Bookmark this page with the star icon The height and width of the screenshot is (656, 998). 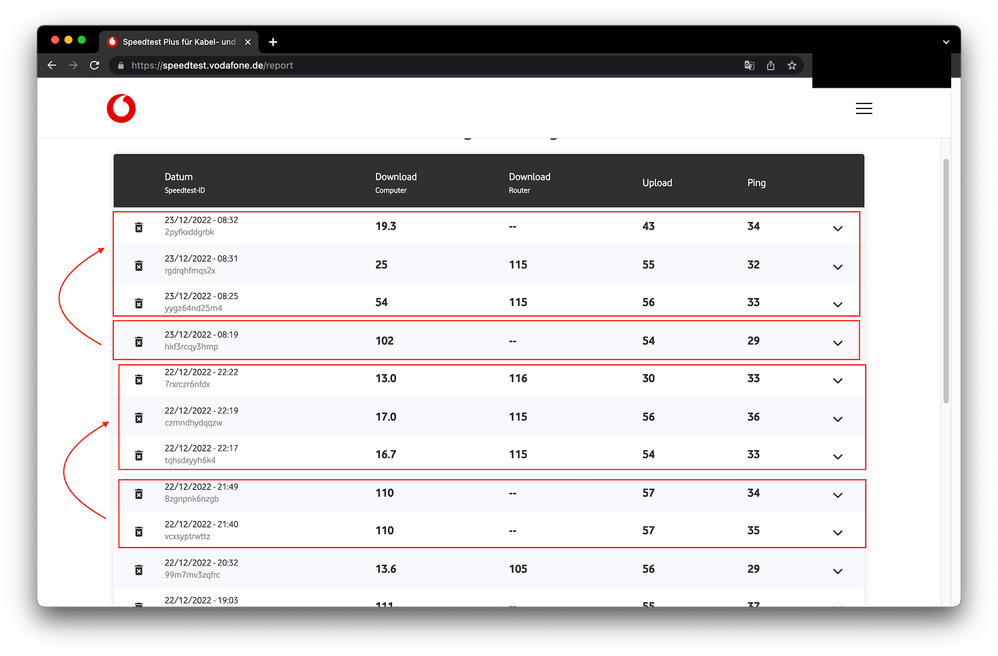pos(792,65)
